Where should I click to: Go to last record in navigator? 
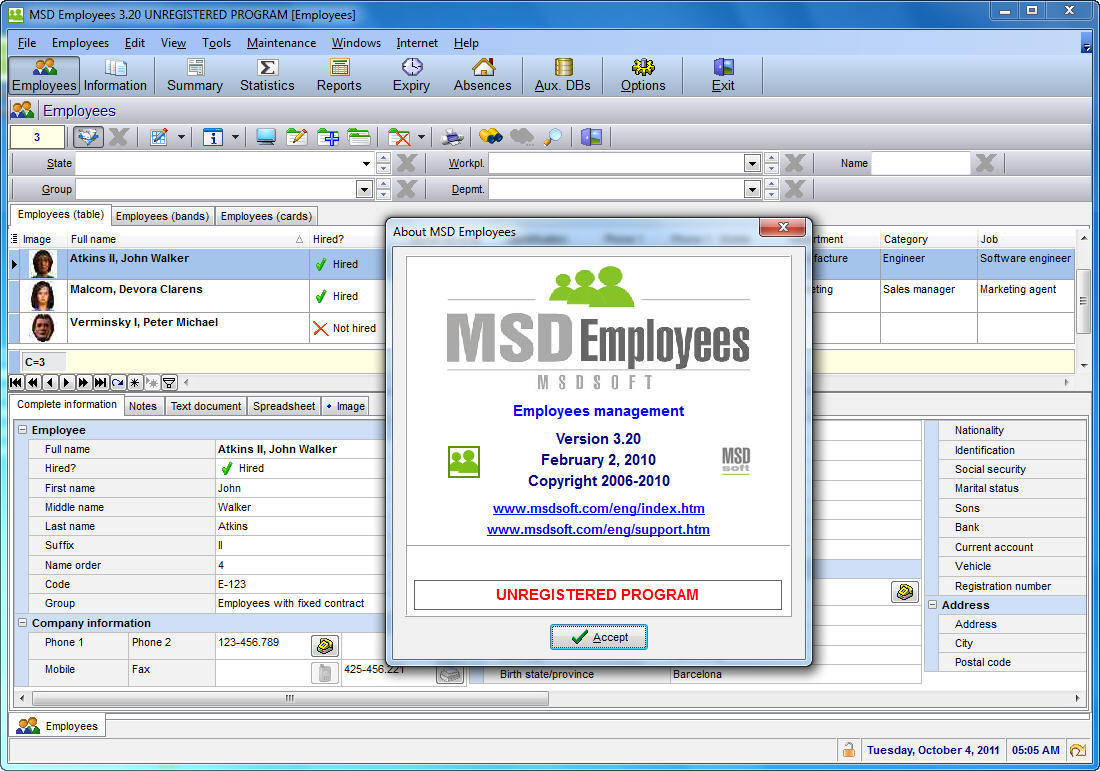click(x=100, y=382)
